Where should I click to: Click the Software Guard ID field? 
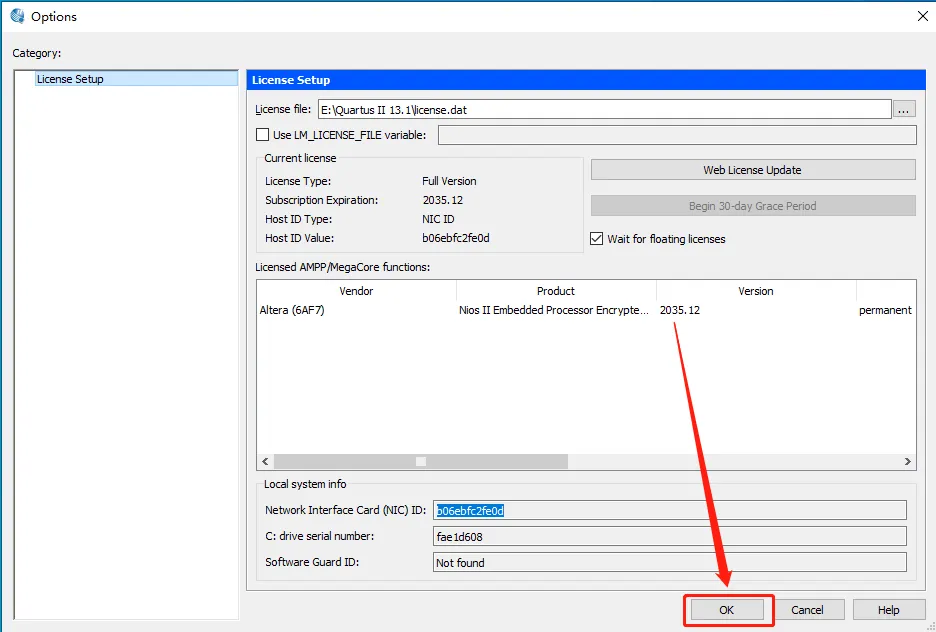pos(670,562)
